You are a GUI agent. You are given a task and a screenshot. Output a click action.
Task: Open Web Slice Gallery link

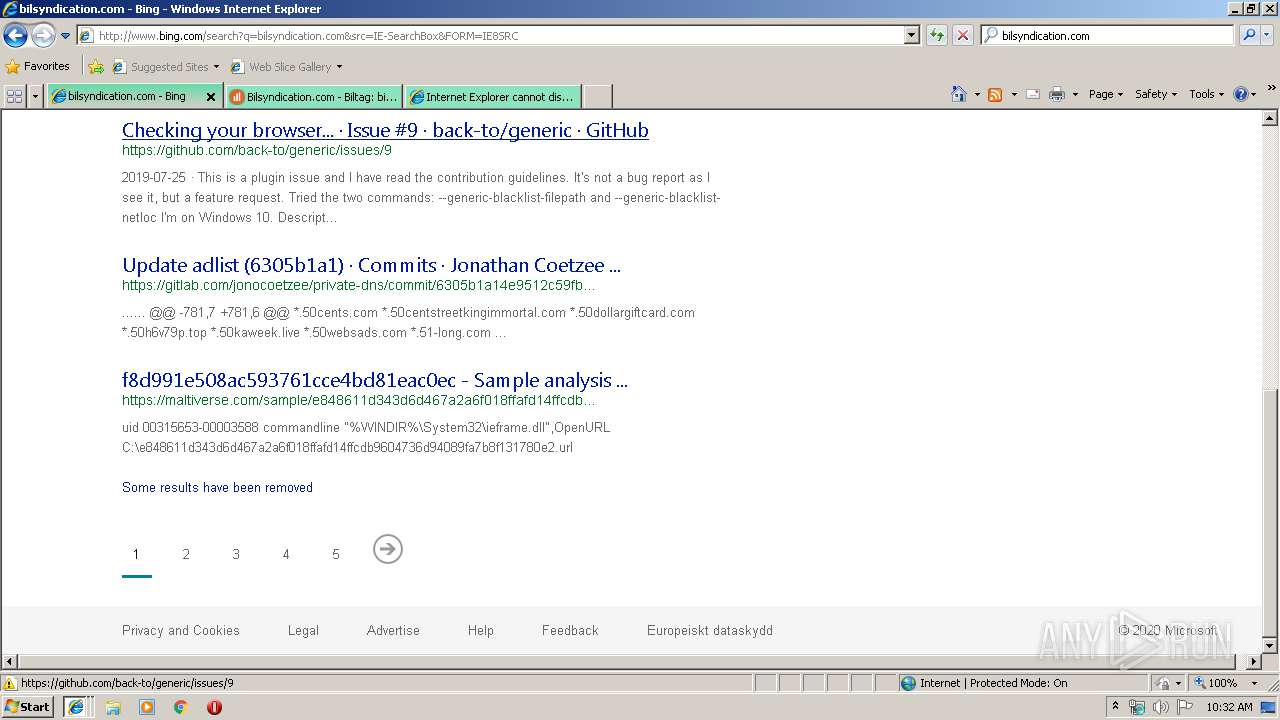[x=286, y=67]
